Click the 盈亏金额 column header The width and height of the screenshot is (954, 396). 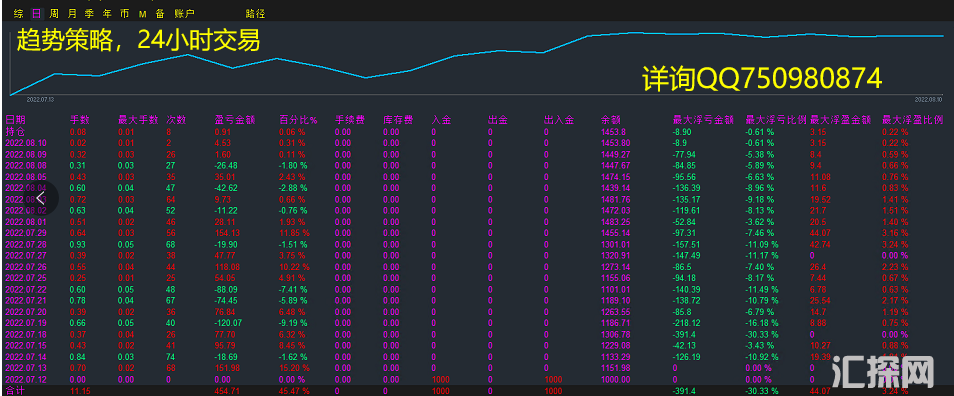pyautogui.click(x=235, y=120)
